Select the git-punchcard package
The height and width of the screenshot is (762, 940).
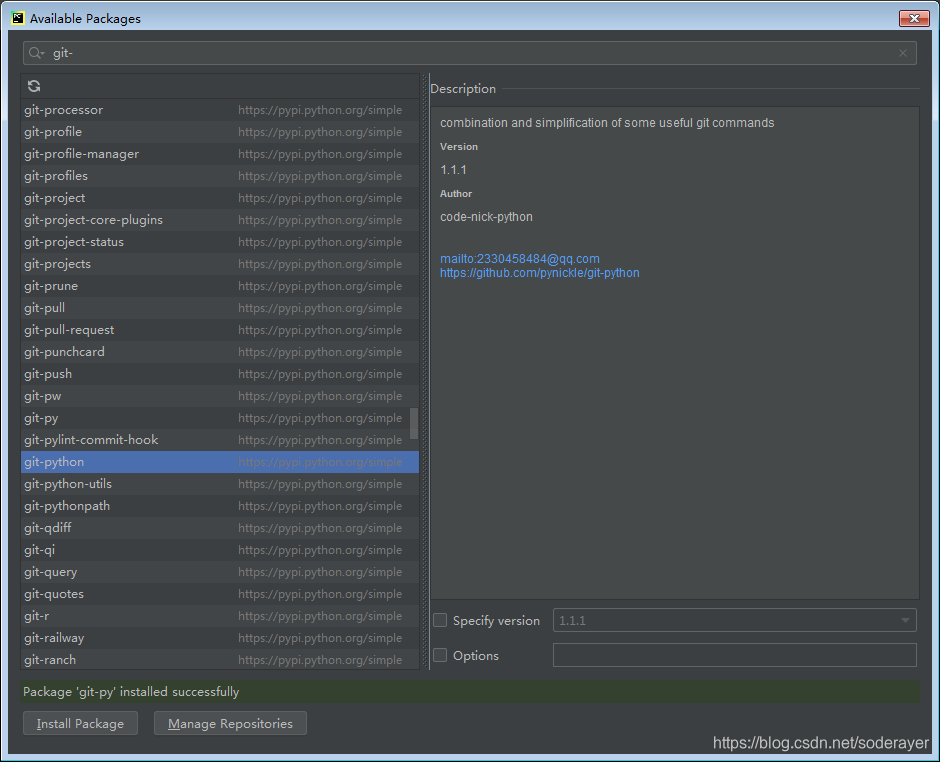point(64,351)
